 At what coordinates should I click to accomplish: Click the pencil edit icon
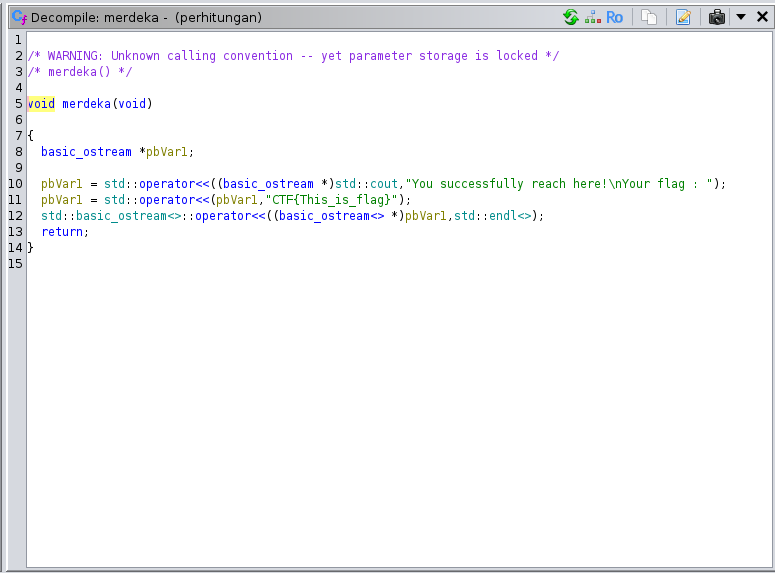pyautogui.click(x=684, y=17)
